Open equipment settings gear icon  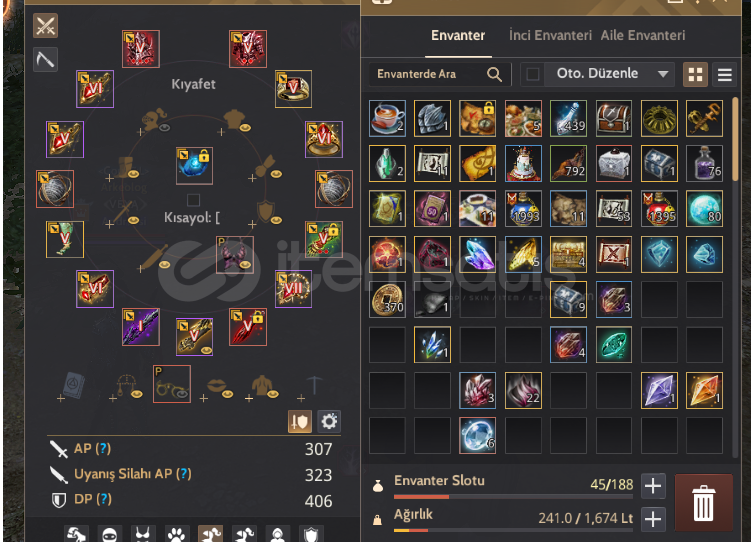(x=329, y=421)
